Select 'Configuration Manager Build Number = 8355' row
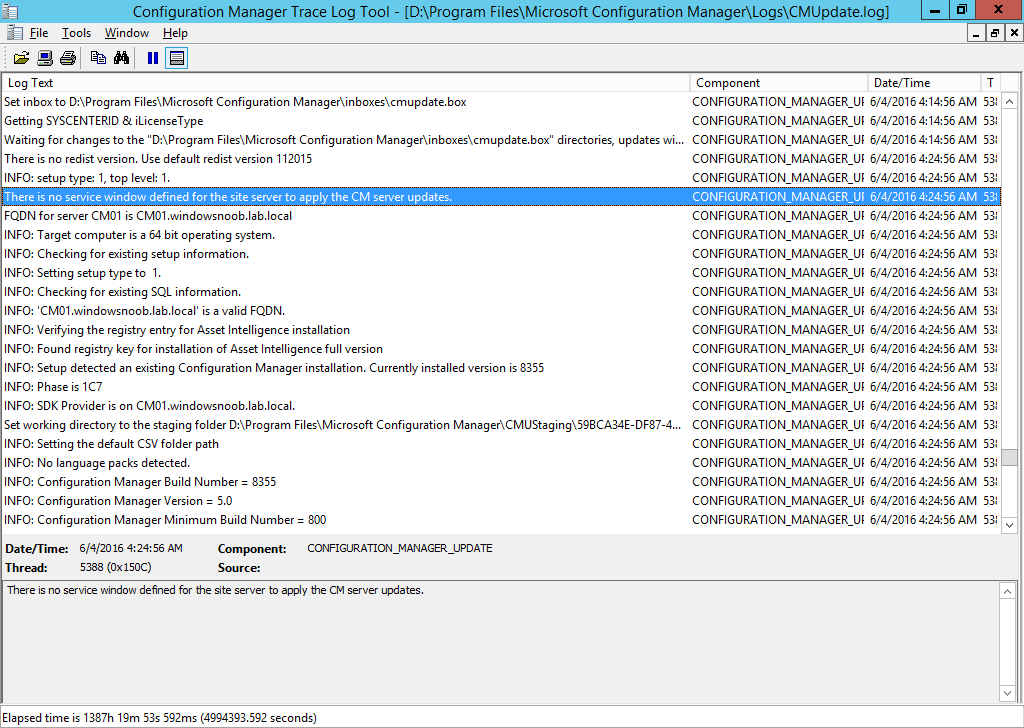The width and height of the screenshot is (1024, 728). pos(502,481)
